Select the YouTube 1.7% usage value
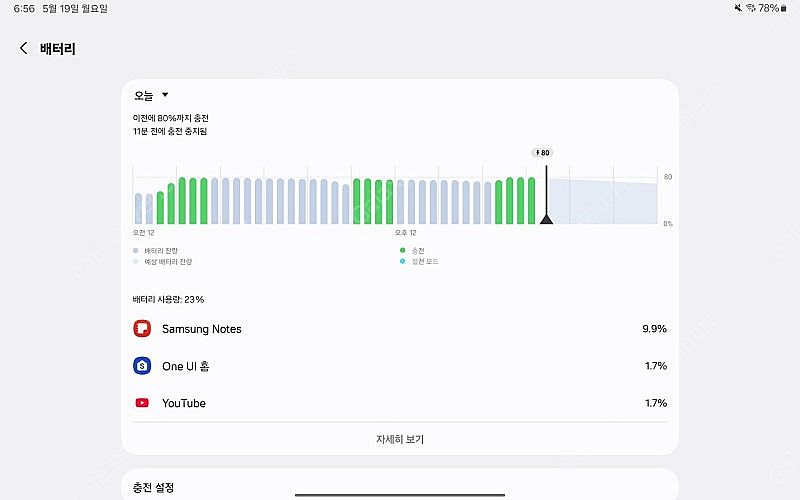 [656, 403]
